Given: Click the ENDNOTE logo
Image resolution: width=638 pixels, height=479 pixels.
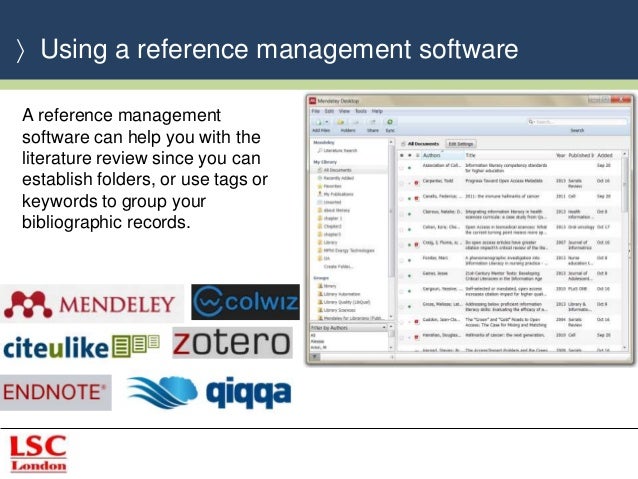Looking at the screenshot, I should [x=55, y=392].
